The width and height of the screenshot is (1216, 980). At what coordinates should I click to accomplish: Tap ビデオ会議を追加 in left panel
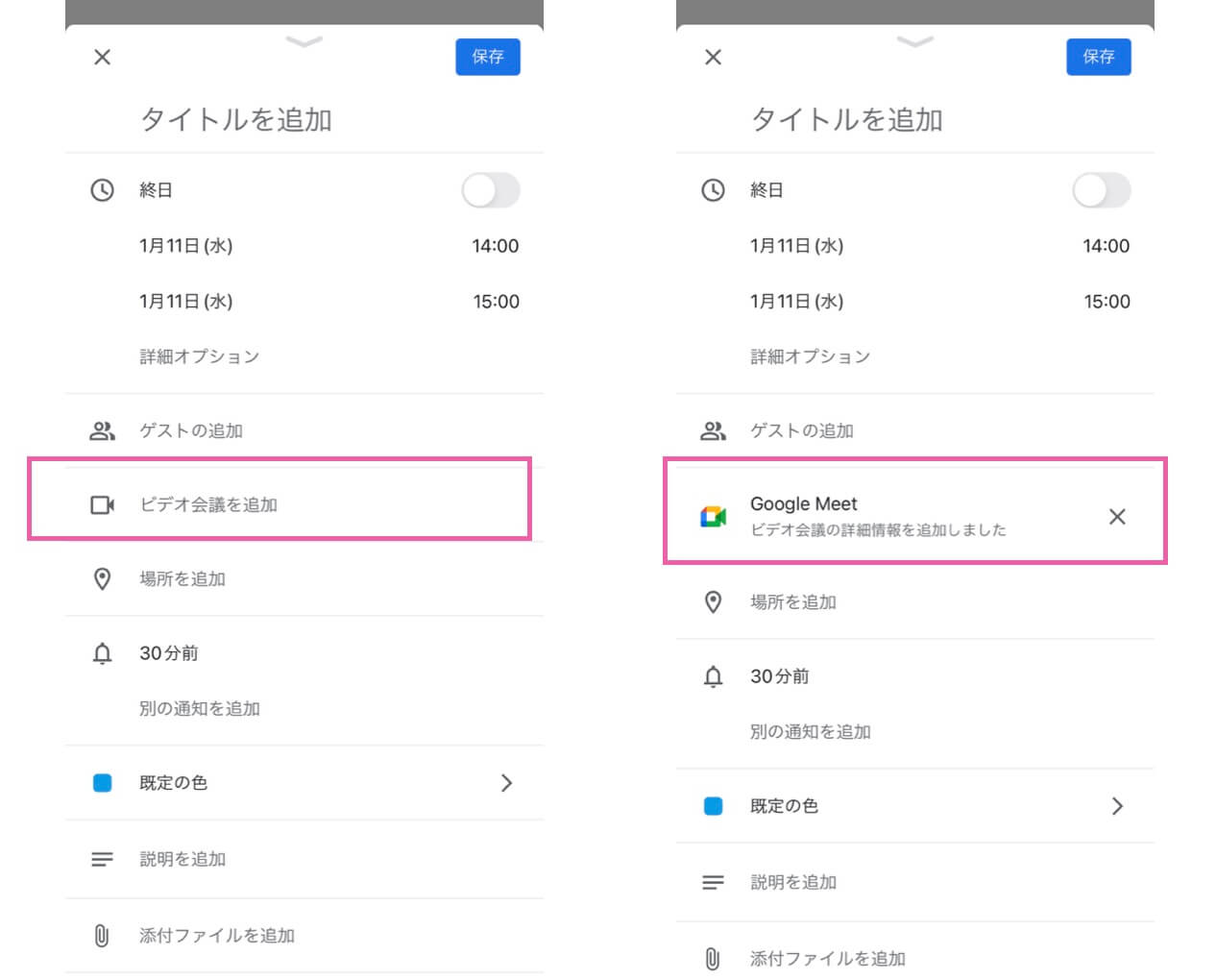(x=208, y=504)
